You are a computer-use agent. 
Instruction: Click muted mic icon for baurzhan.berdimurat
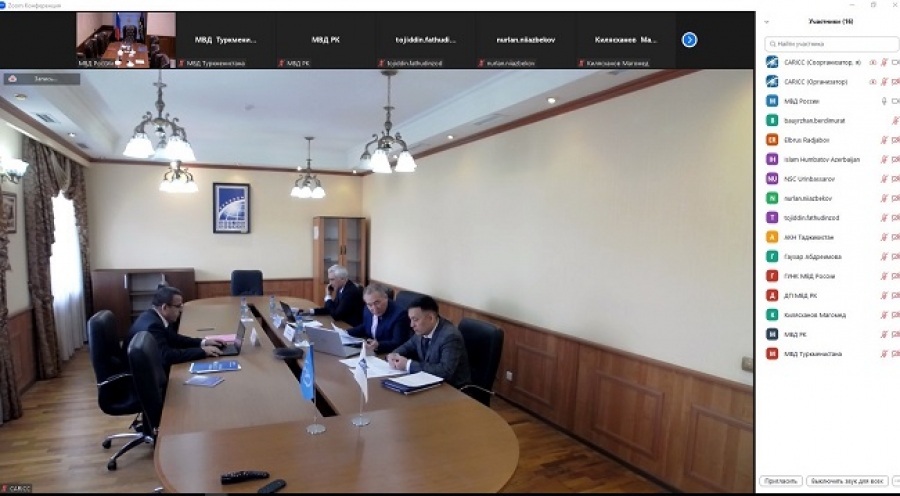click(x=894, y=120)
